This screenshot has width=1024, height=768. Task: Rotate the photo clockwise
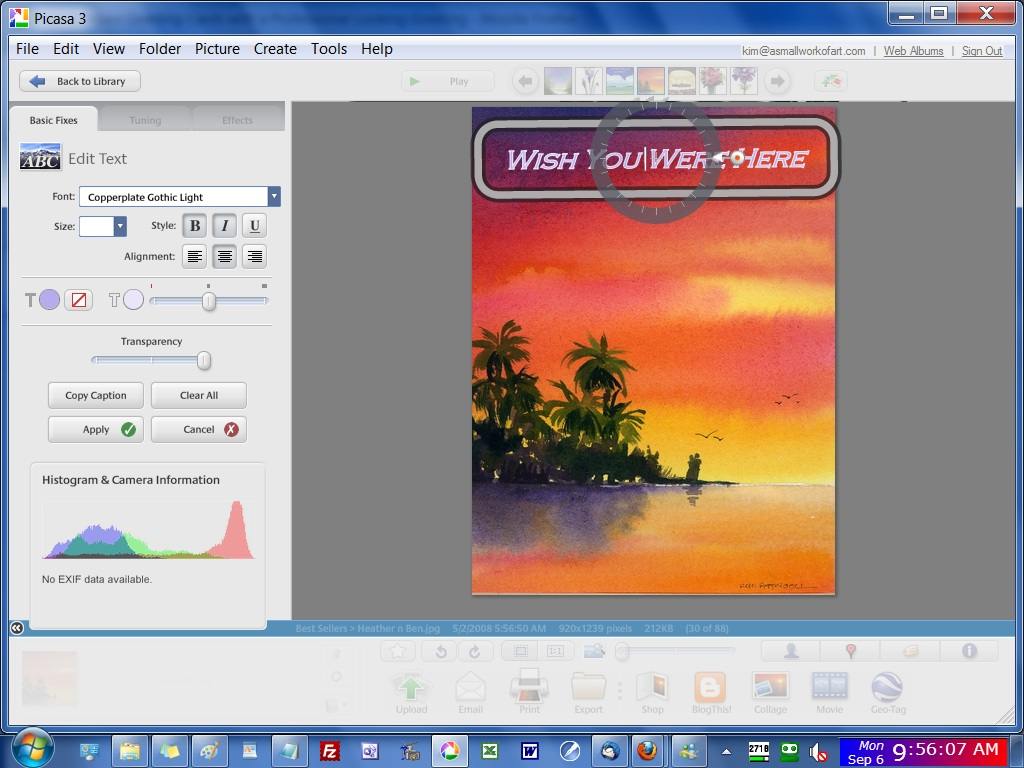(475, 651)
